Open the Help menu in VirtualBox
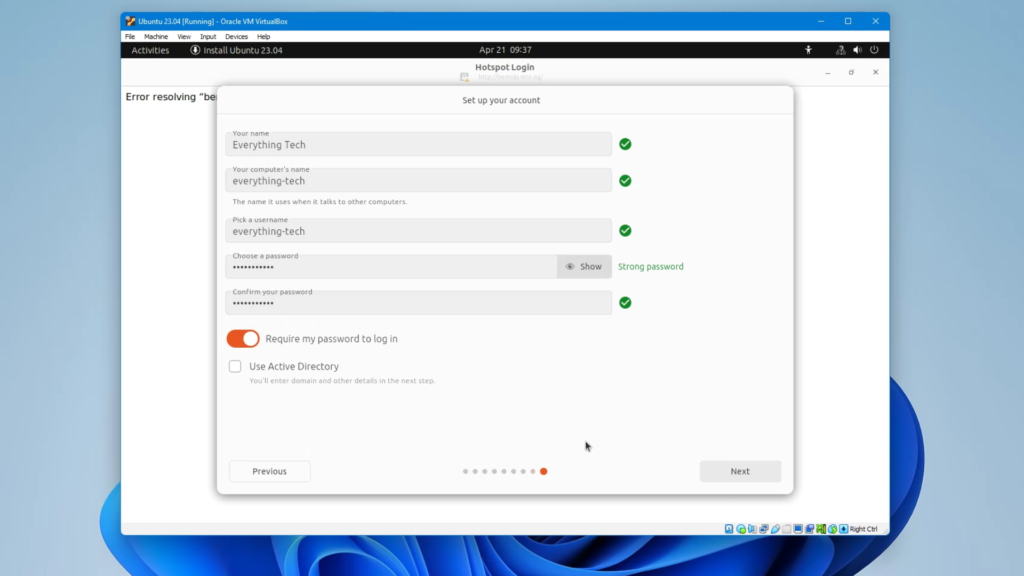 click(x=263, y=37)
